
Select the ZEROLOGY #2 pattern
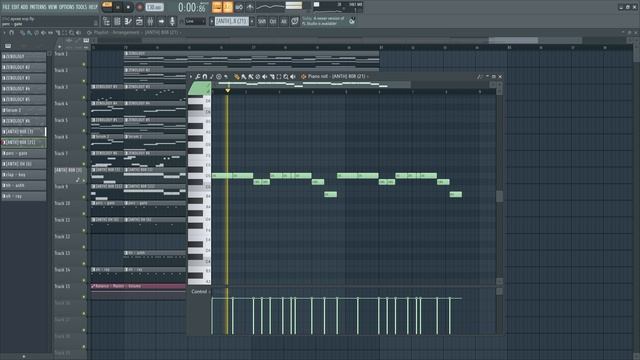coord(23,67)
